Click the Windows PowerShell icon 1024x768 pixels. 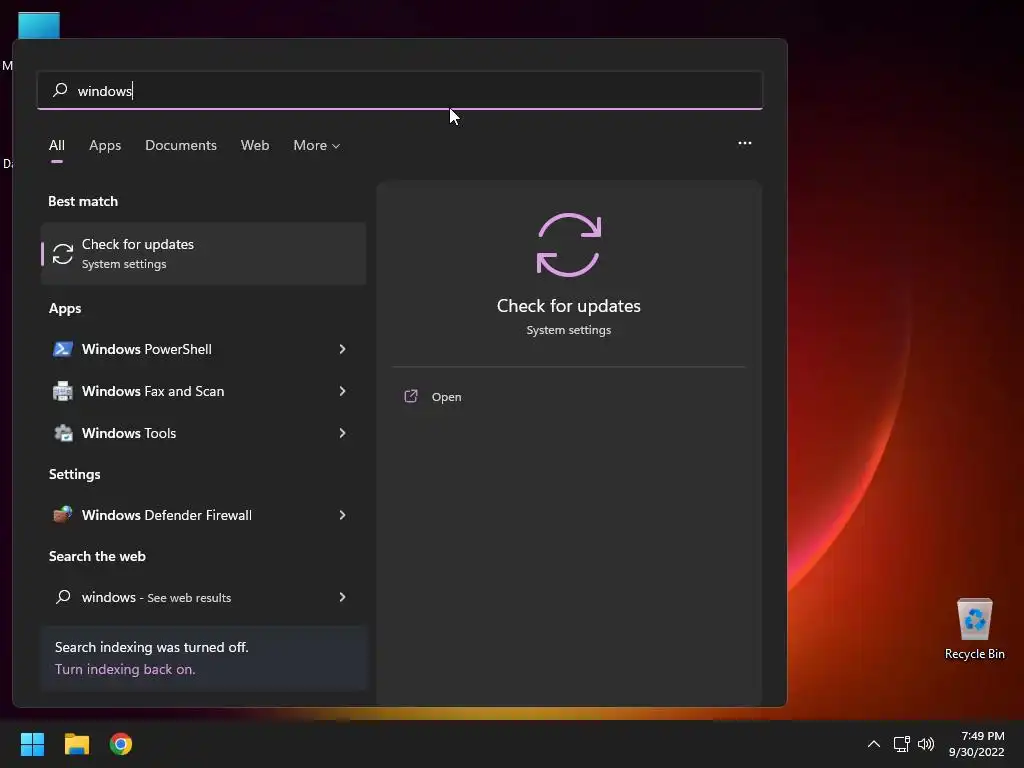[x=63, y=349]
